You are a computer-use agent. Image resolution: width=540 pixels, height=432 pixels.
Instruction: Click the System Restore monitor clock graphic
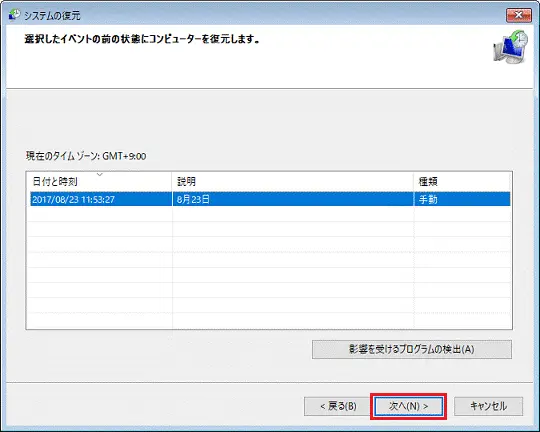coord(510,47)
